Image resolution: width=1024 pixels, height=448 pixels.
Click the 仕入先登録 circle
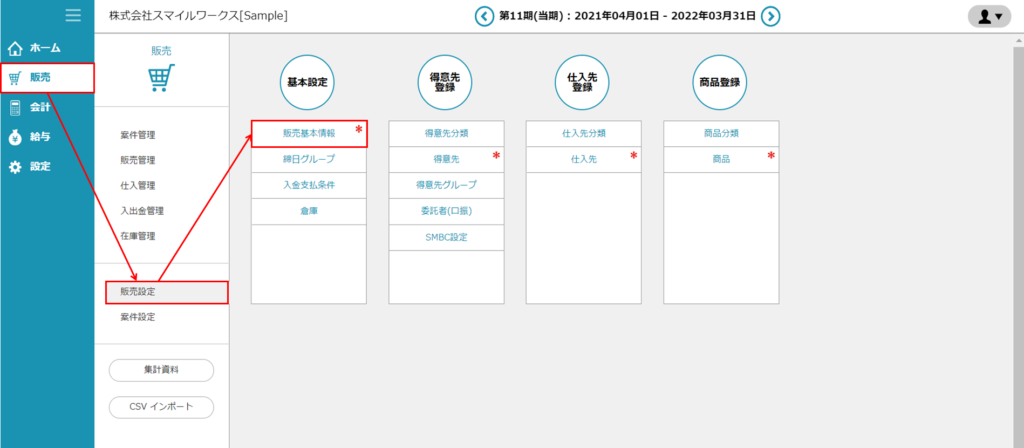point(583,82)
